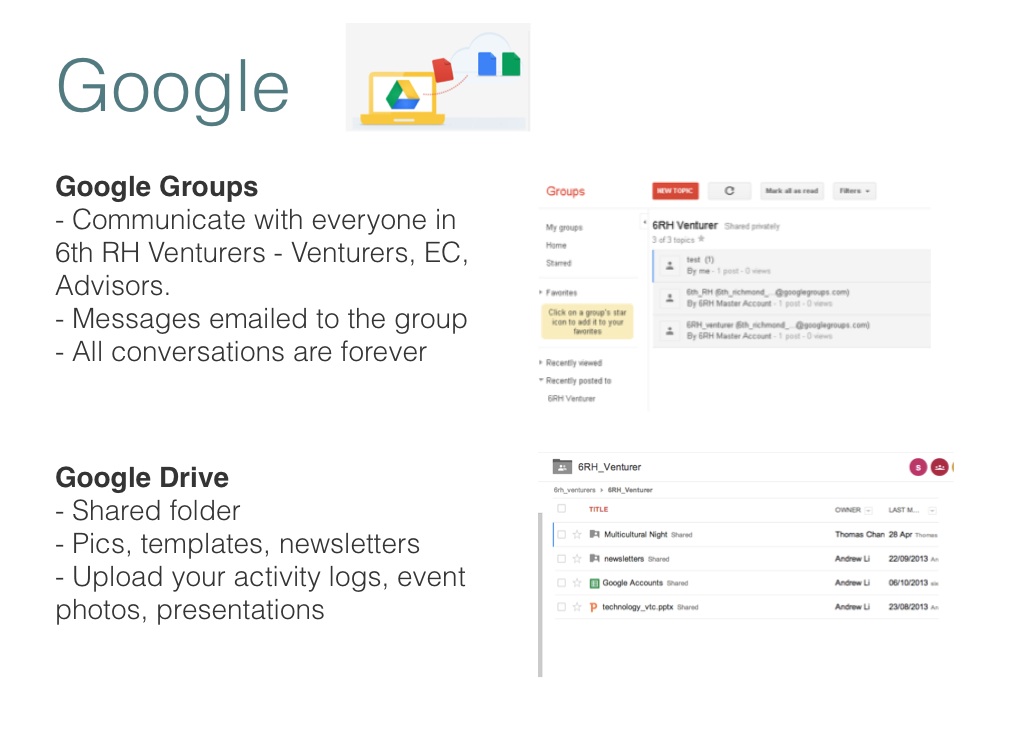
Task: Go to Starred in the Groups sidebar
Action: (x=559, y=264)
